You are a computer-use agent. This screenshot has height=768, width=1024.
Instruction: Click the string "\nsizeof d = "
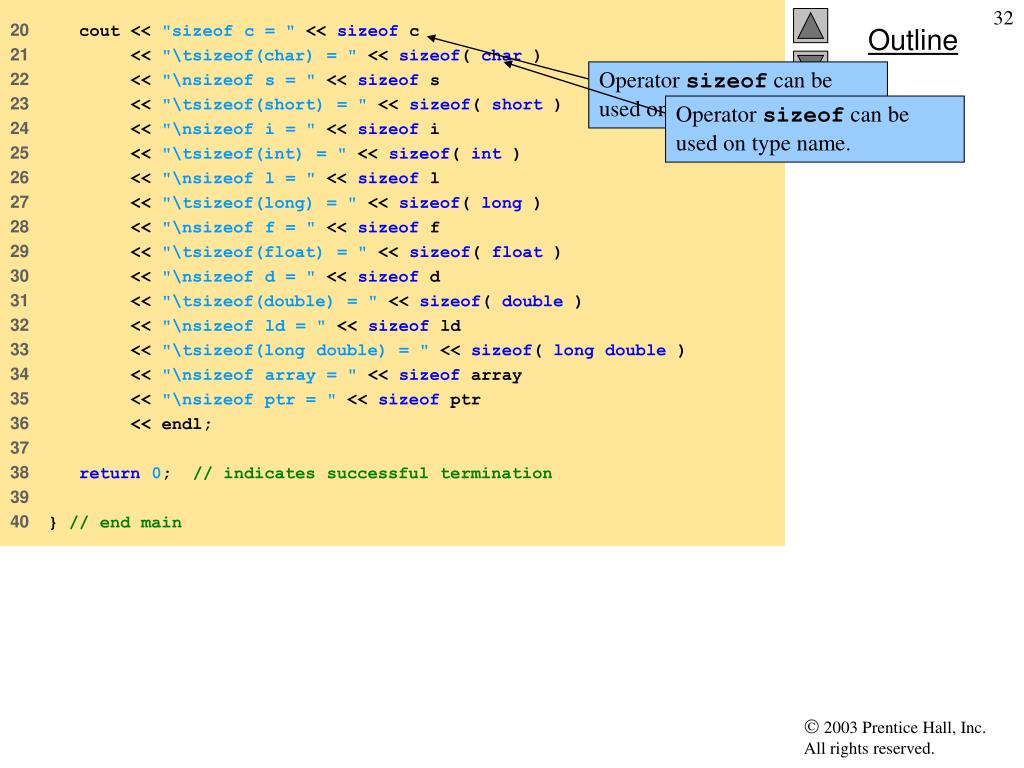coord(238,276)
